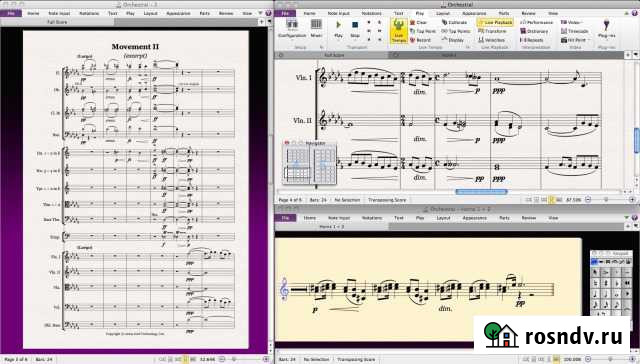640x364 pixels.
Task: Open the Video dropdown in the ribbon
Action: [572, 22]
